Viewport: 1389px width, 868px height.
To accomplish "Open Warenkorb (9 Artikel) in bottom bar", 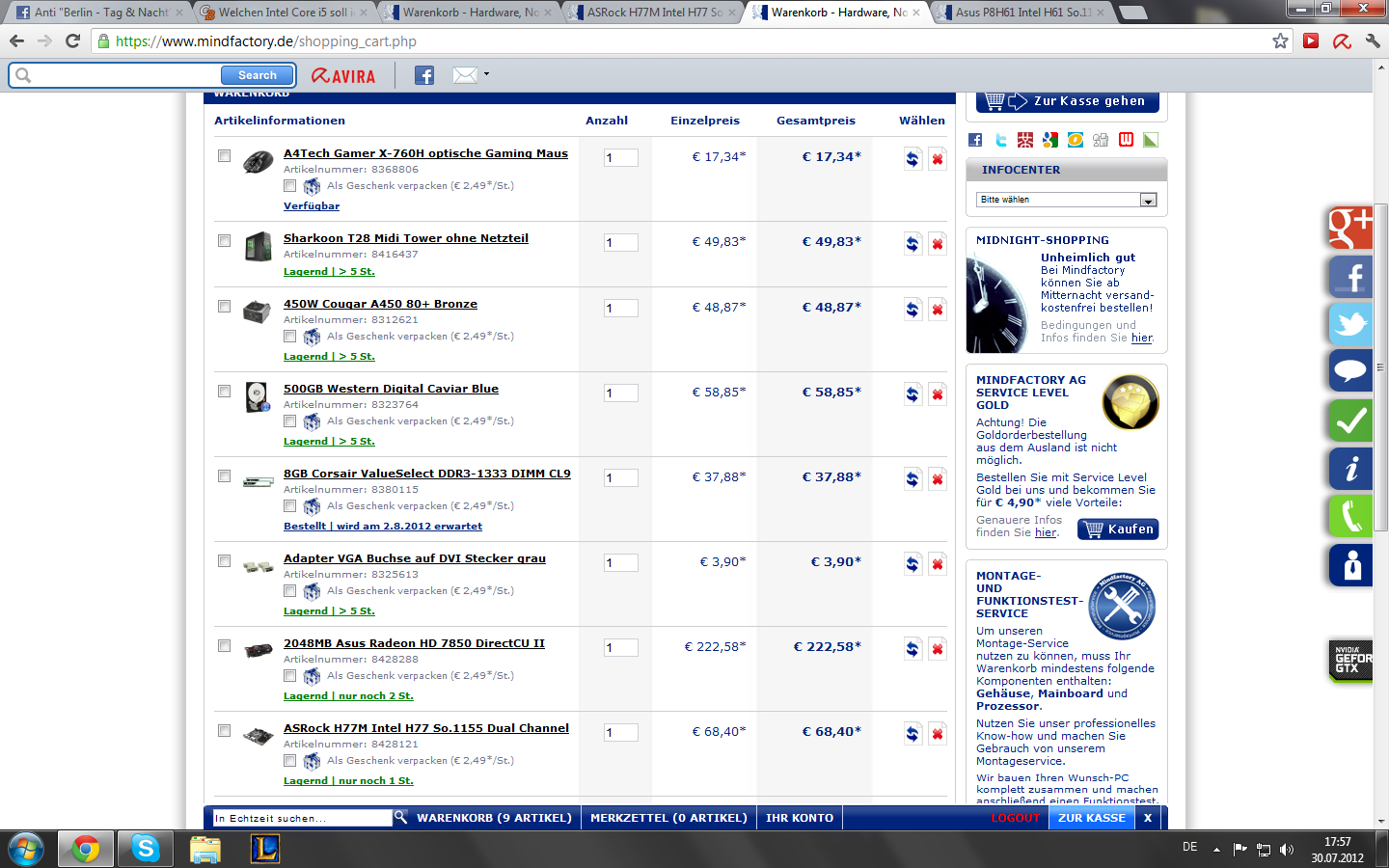I will pyautogui.click(x=494, y=818).
